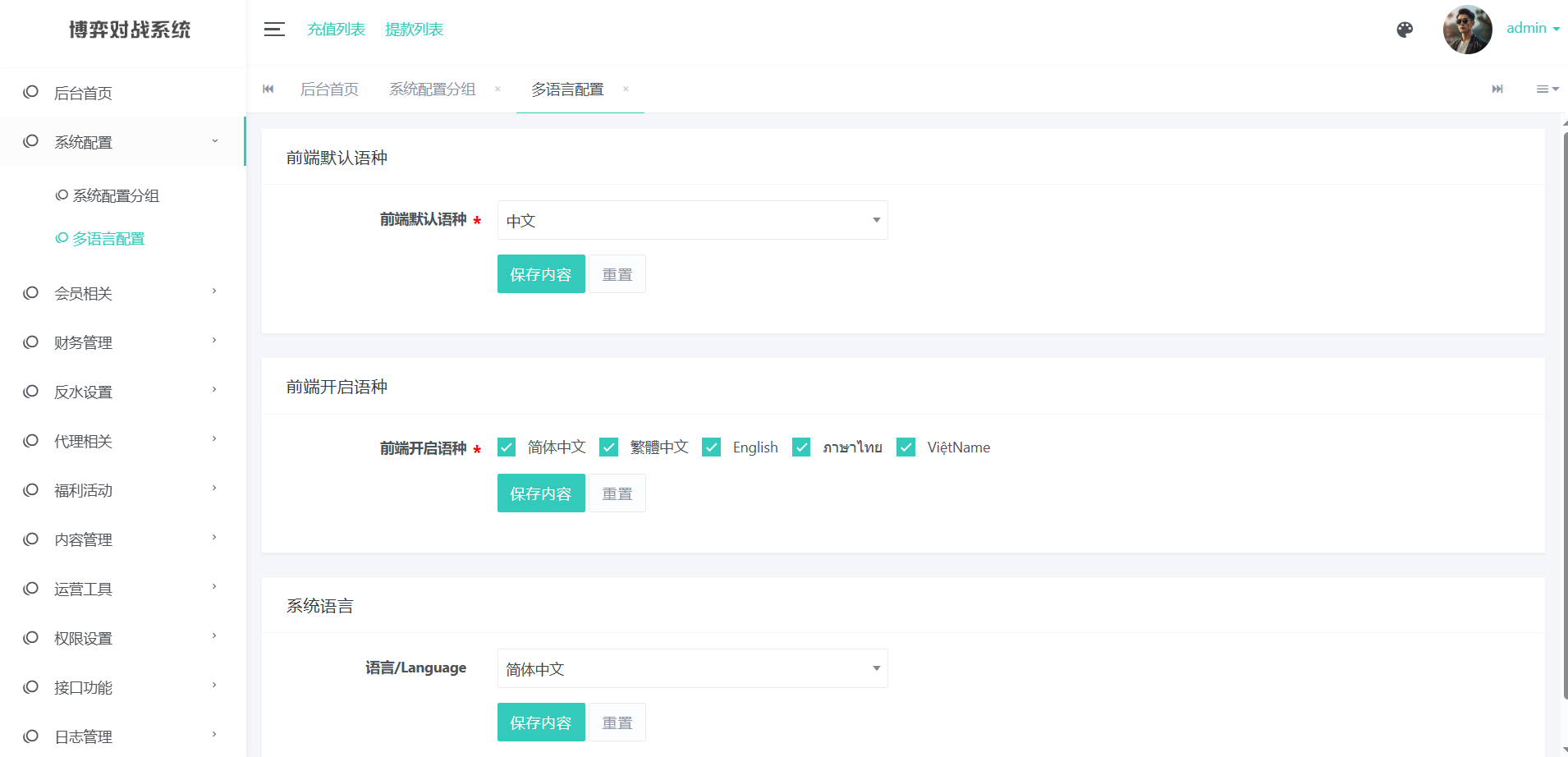
Task: Switch to the 系统配置分组 tab
Action: tap(432, 89)
